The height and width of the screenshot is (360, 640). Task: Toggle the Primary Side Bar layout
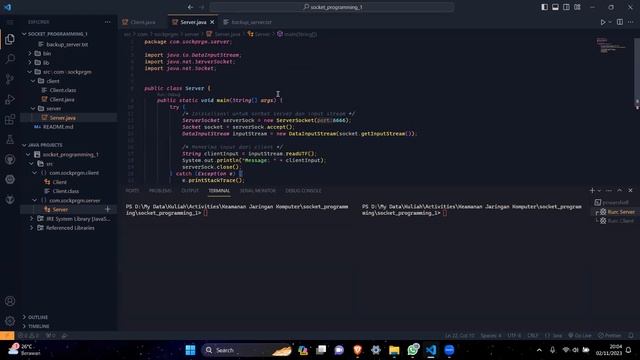click(544, 7)
